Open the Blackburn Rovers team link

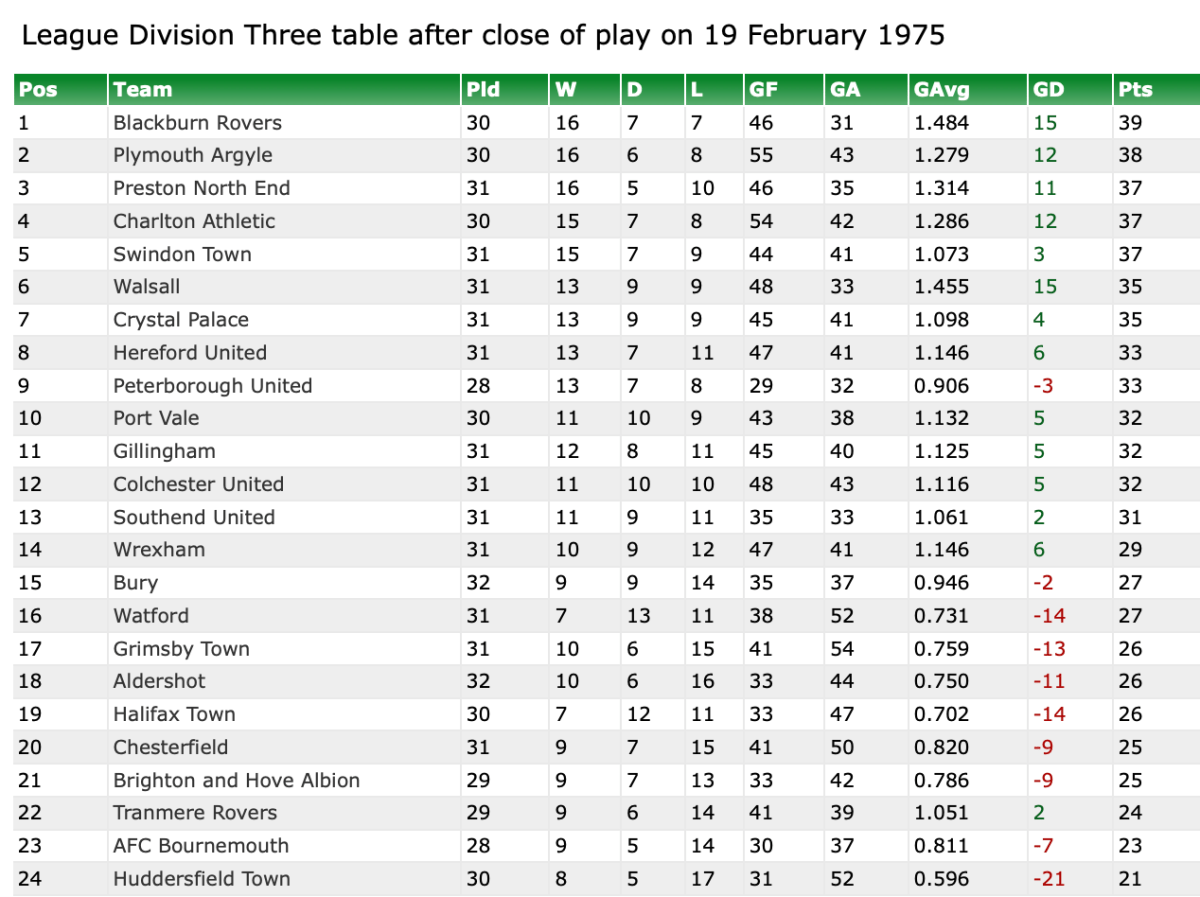click(197, 123)
